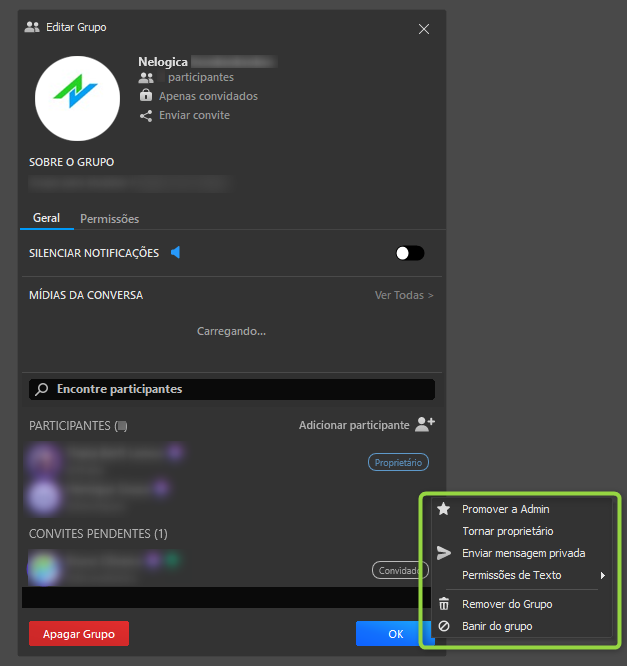
Task: Click the ban circle icon for Banir
Action: click(444, 626)
